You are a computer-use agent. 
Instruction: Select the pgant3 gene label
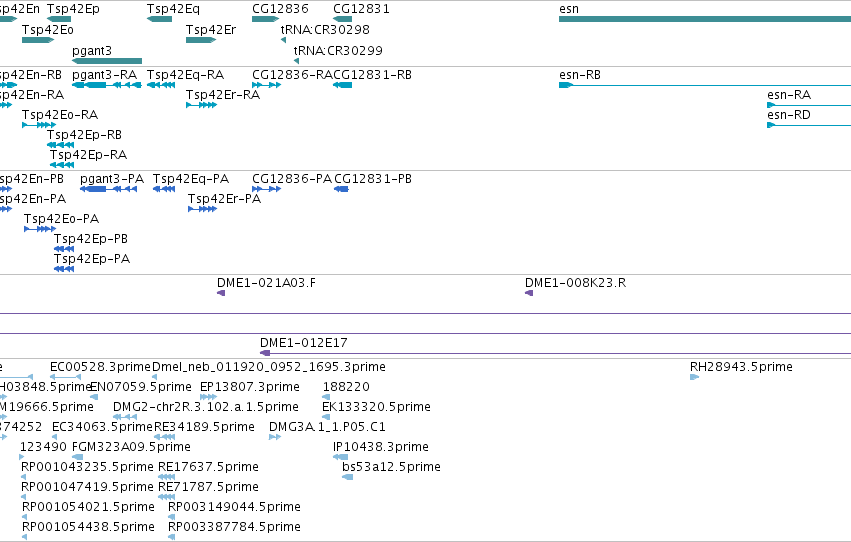point(92,50)
